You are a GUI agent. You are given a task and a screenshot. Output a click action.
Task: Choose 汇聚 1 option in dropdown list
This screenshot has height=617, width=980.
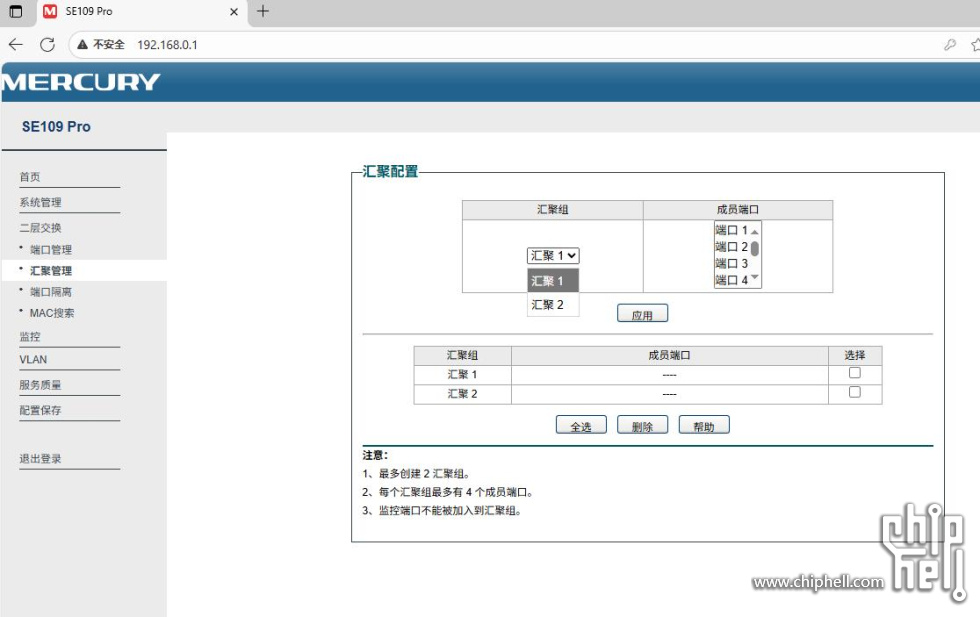point(548,281)
